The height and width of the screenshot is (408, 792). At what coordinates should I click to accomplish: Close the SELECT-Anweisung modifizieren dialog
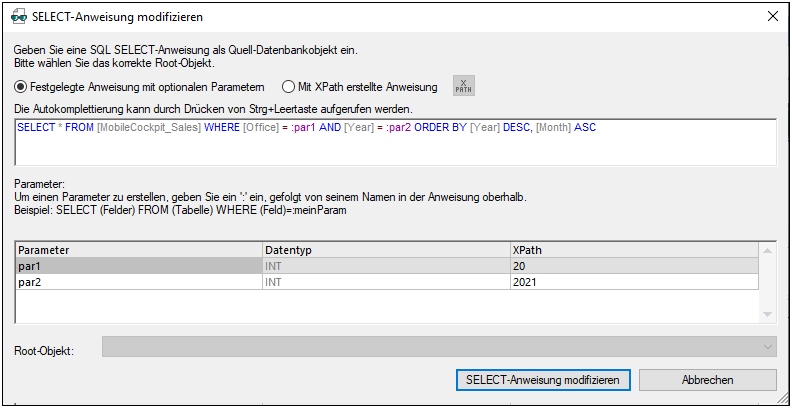point(771,17)
